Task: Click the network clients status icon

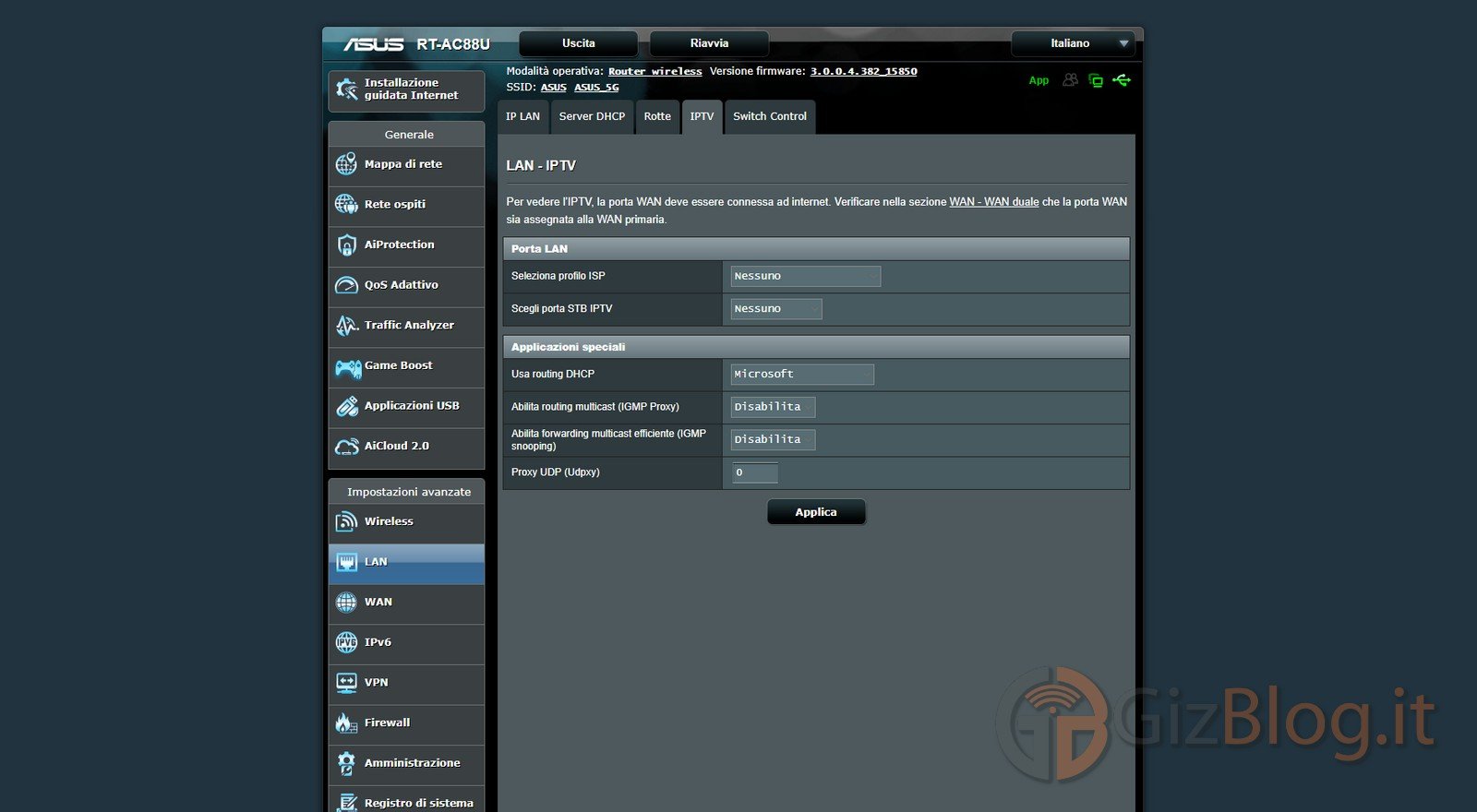Action: coord(1096,80)
